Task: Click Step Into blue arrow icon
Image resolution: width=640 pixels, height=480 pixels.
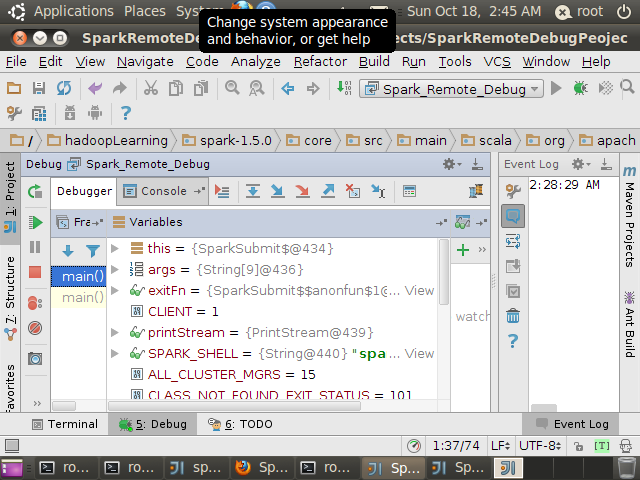Action: (278, 191)
